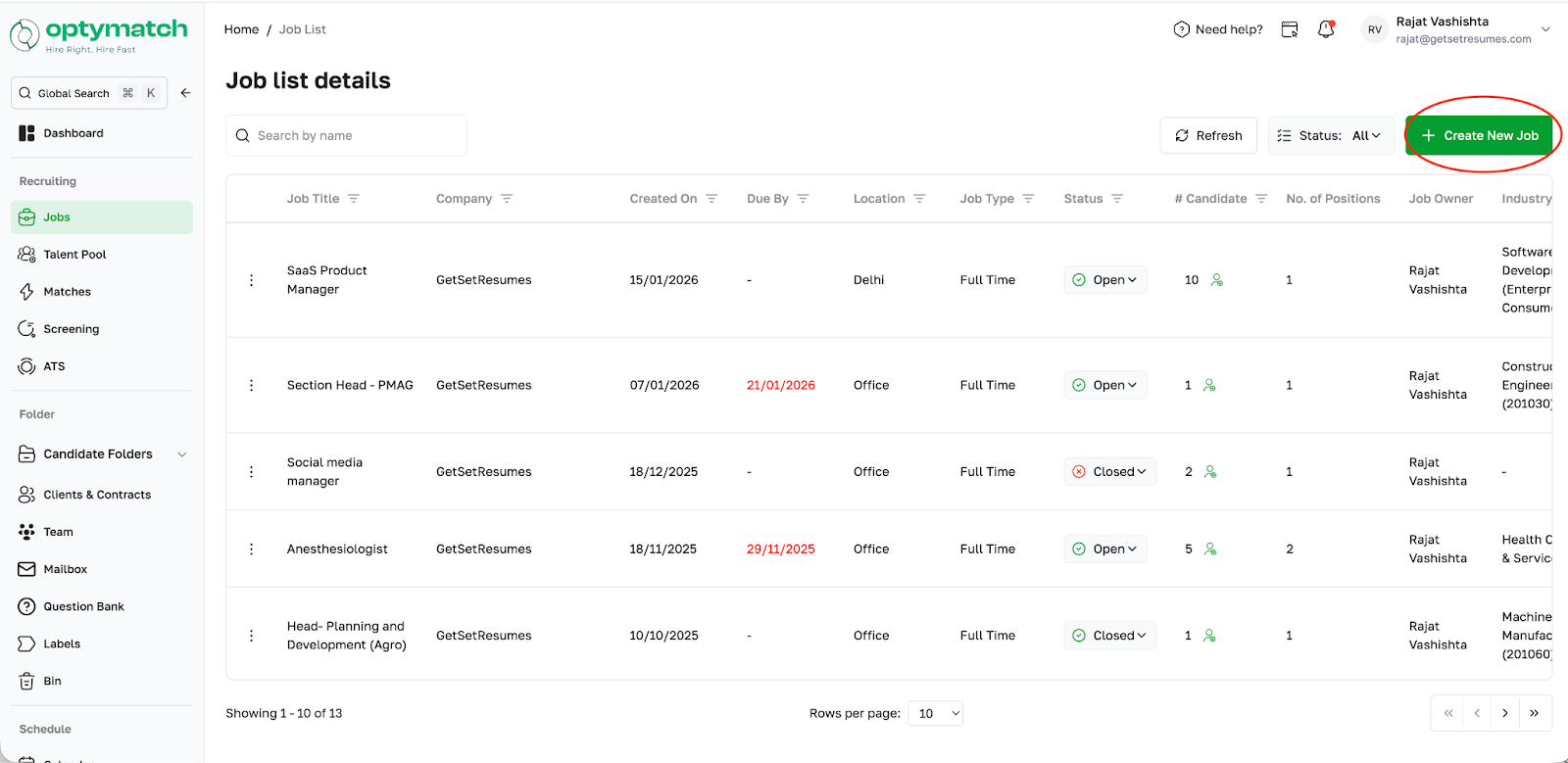Navigate to Screening in sidebar
Screen dimensions: 1568x763
(x=71, y=329)
